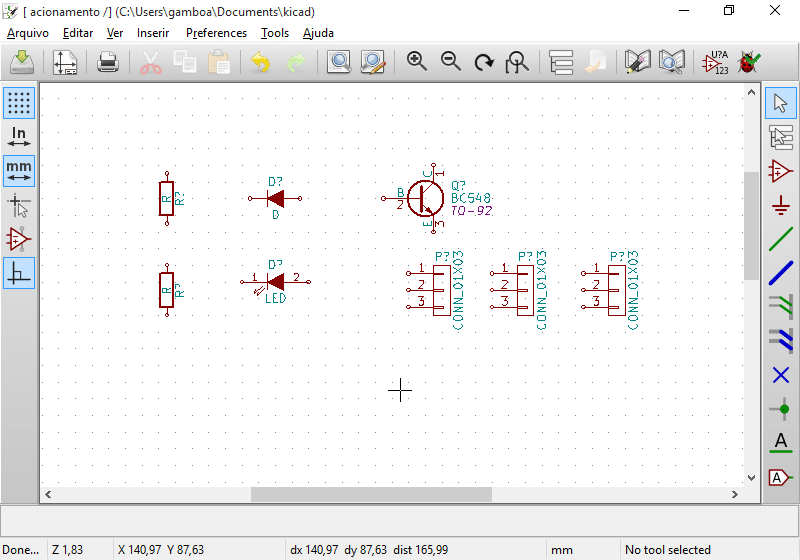Screen dimensions: 800x560
Task: Pick the Place junction tool
Action: (x=781, y=409)
